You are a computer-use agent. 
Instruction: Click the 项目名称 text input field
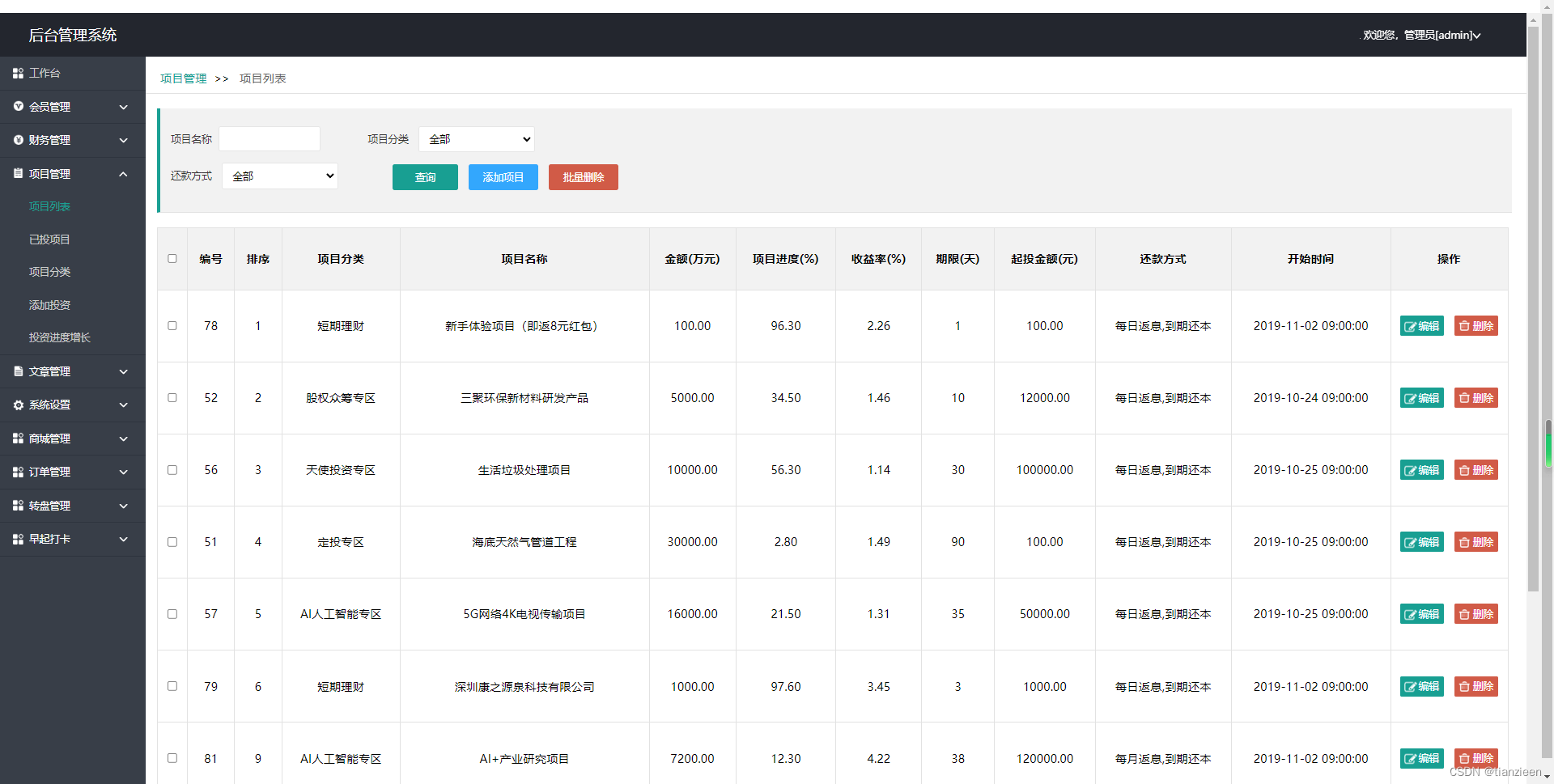(270, 138)
